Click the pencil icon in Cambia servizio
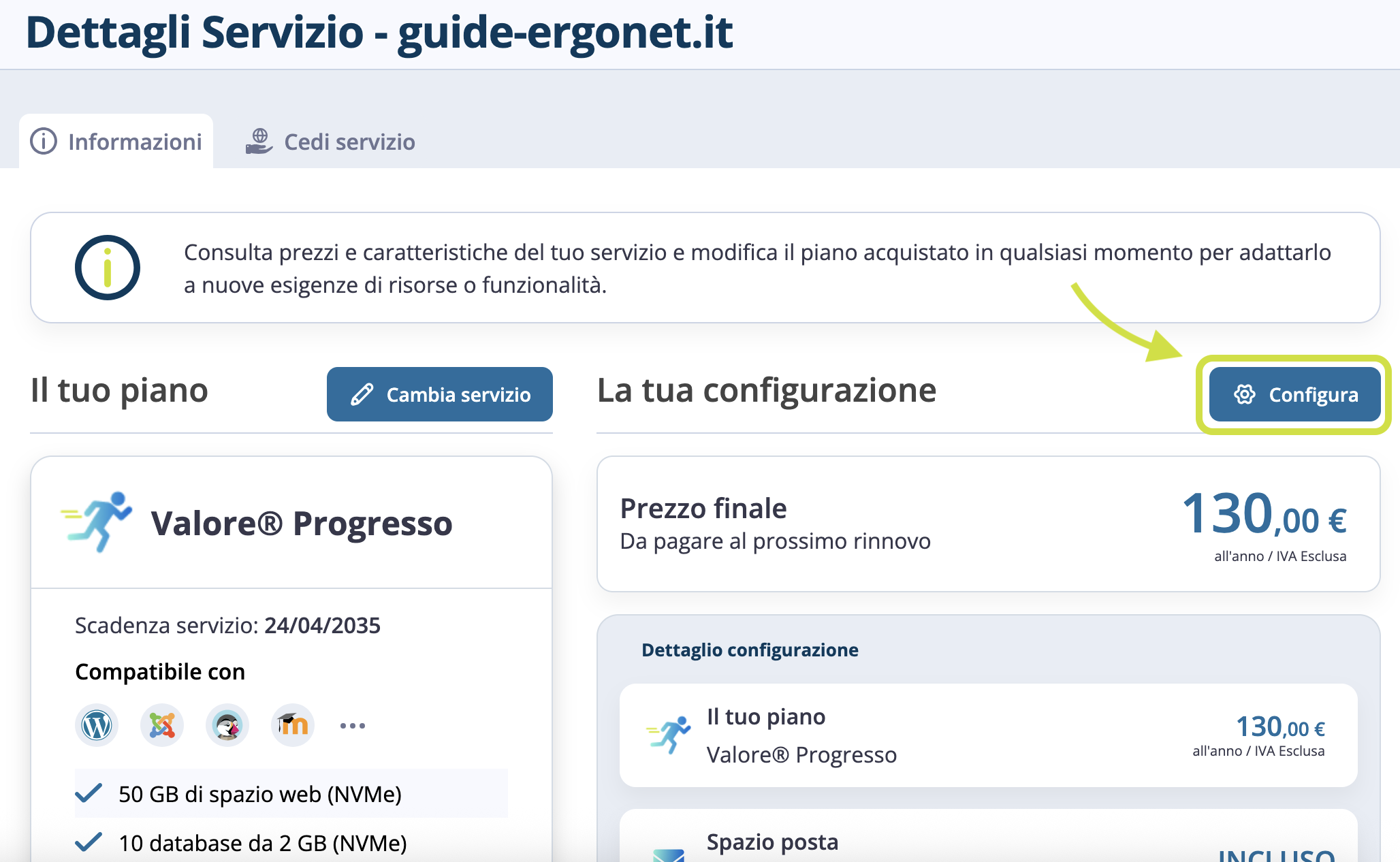 (362, 394)
